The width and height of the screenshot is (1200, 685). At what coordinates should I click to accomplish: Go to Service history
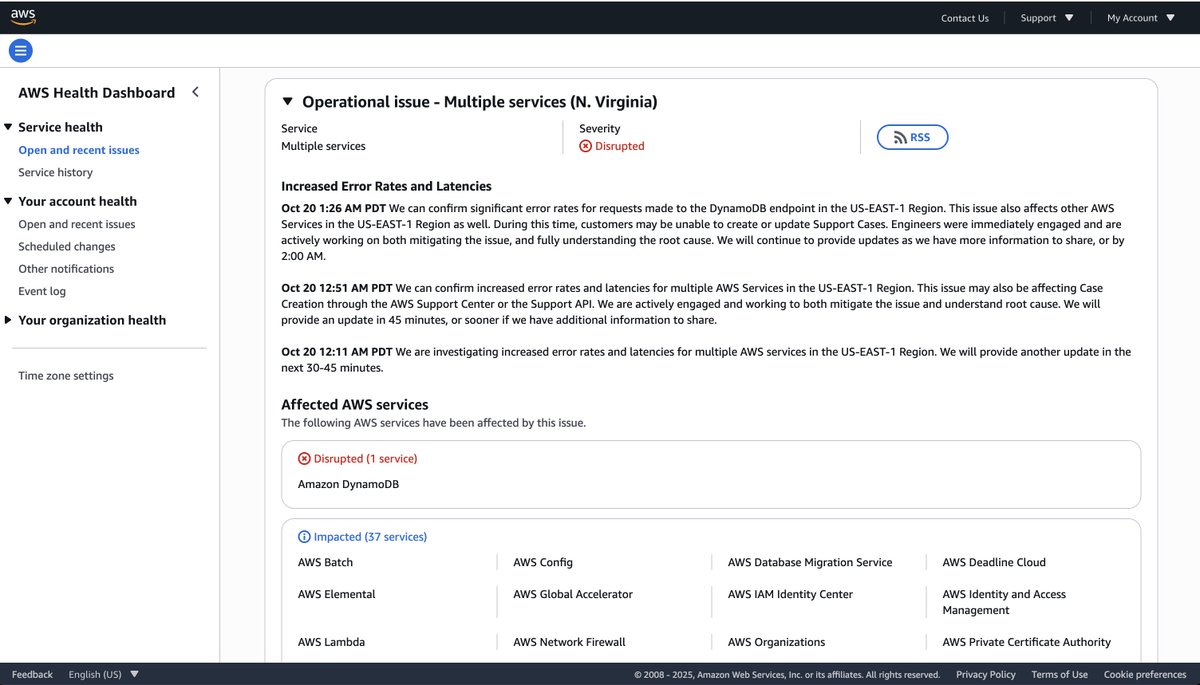click(55, 172)
